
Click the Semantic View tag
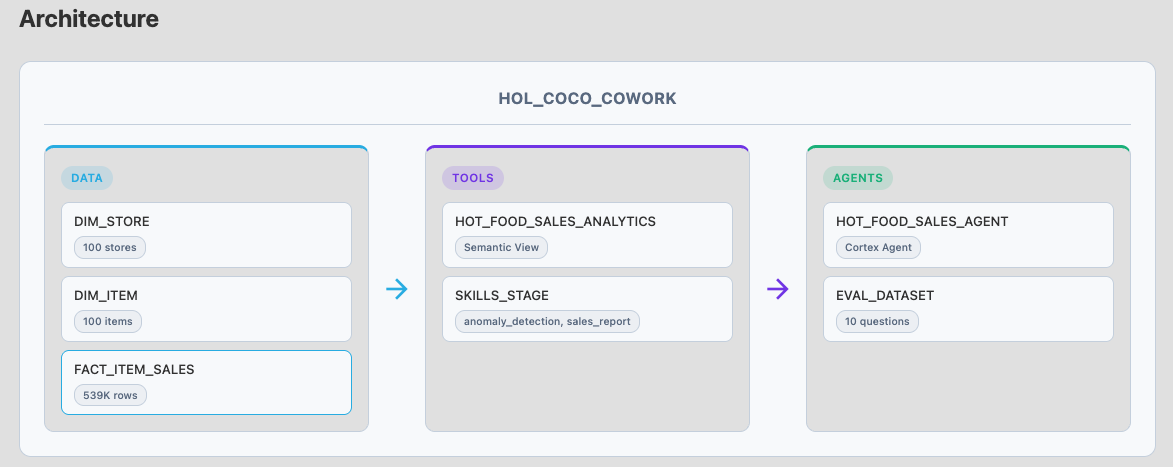pyautogui.click(x=501, y=247)
